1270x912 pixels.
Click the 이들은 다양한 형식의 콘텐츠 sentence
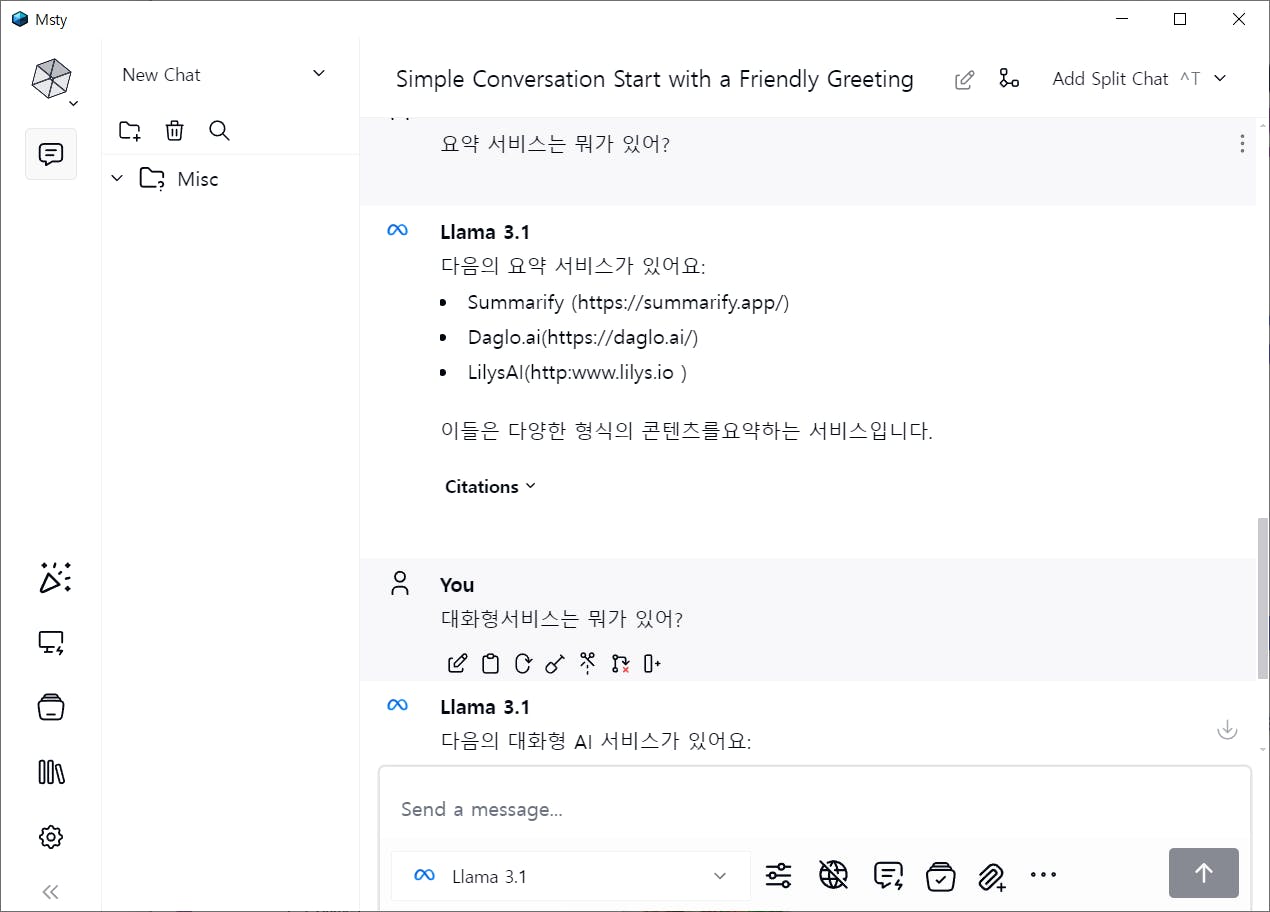(687, 431)
